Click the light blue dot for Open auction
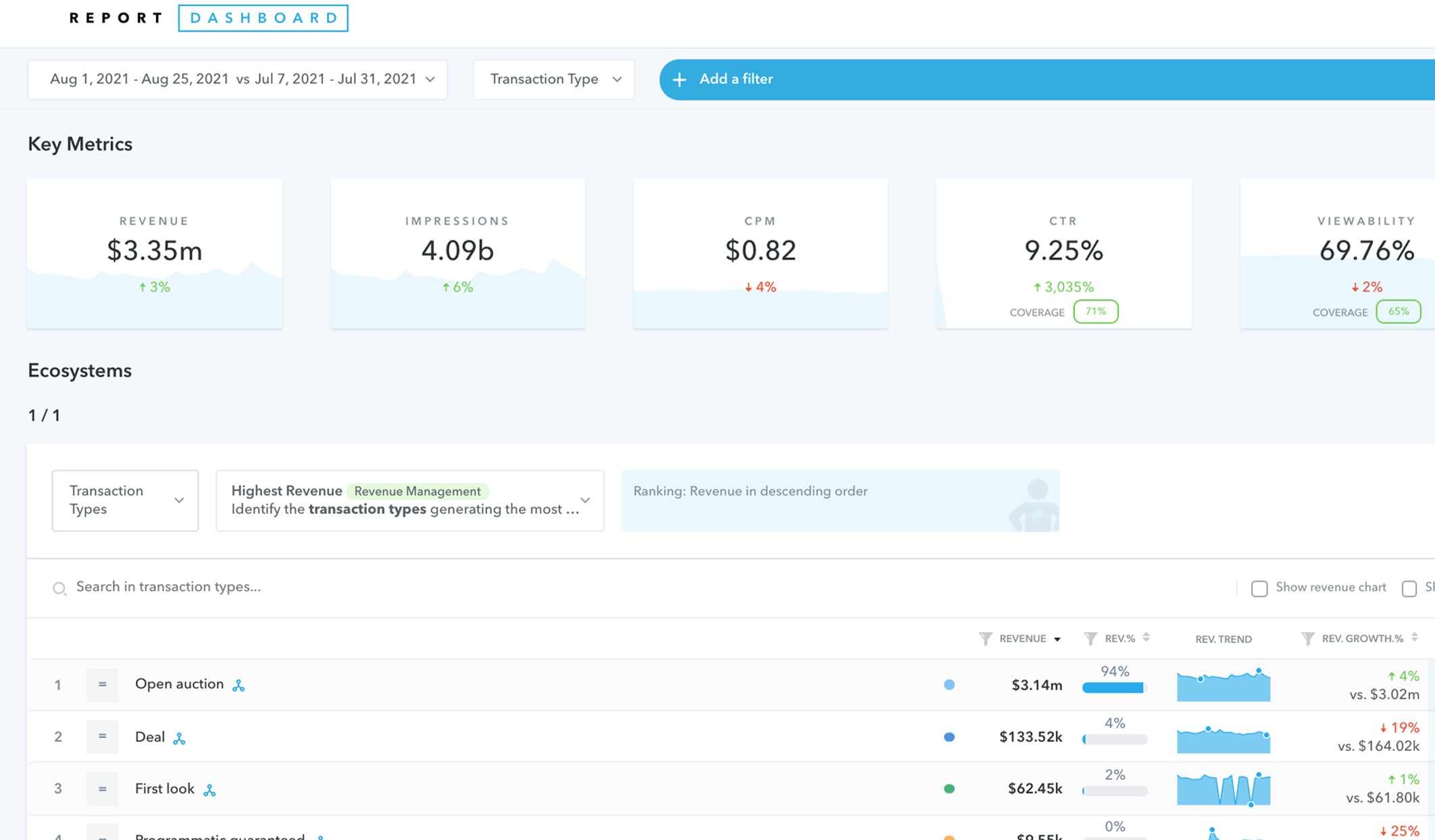1435x840 pixels. [x=949, y=685]
